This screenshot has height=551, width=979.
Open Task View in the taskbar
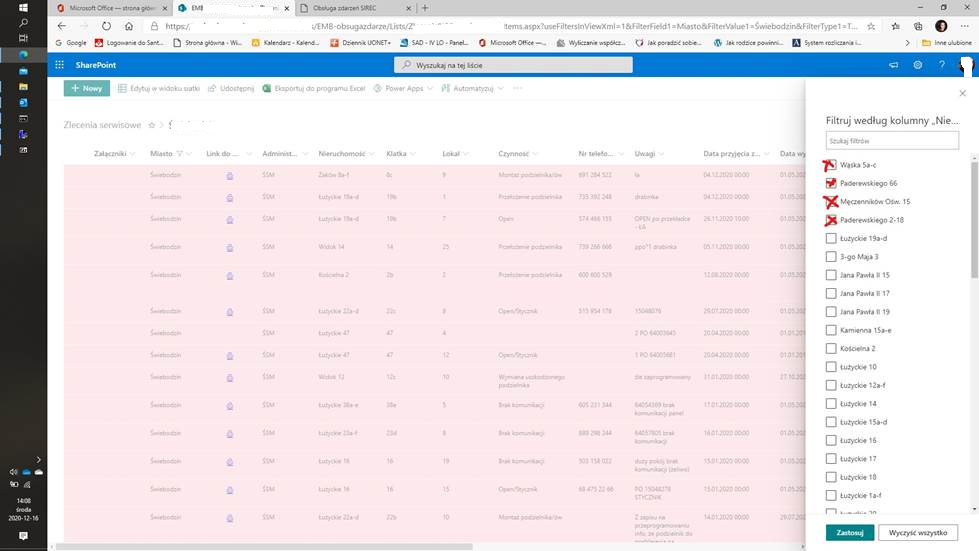coord(23,39)
